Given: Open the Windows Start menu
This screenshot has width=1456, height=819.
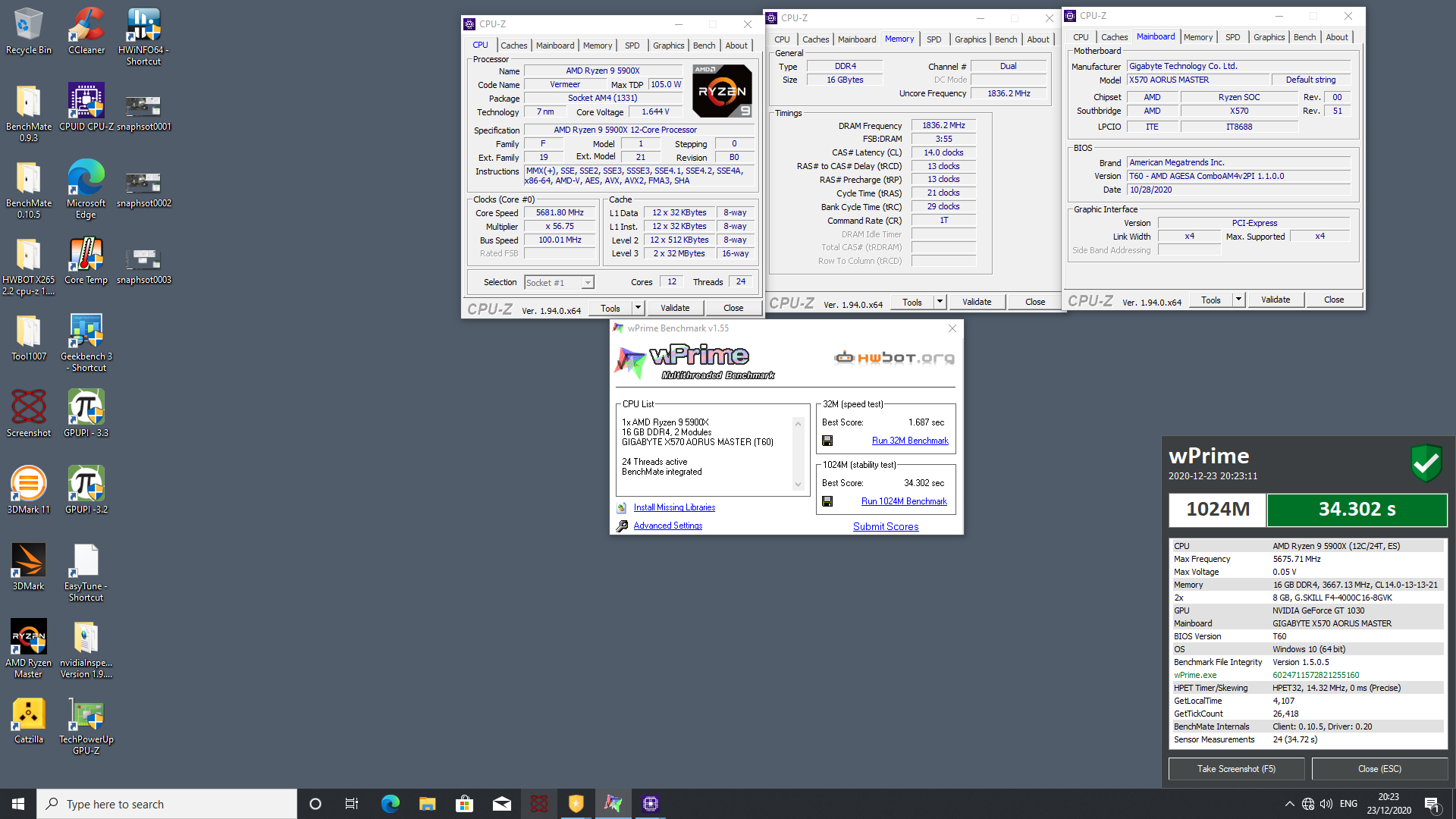Looking at the screenshot, I should point(18,804).
